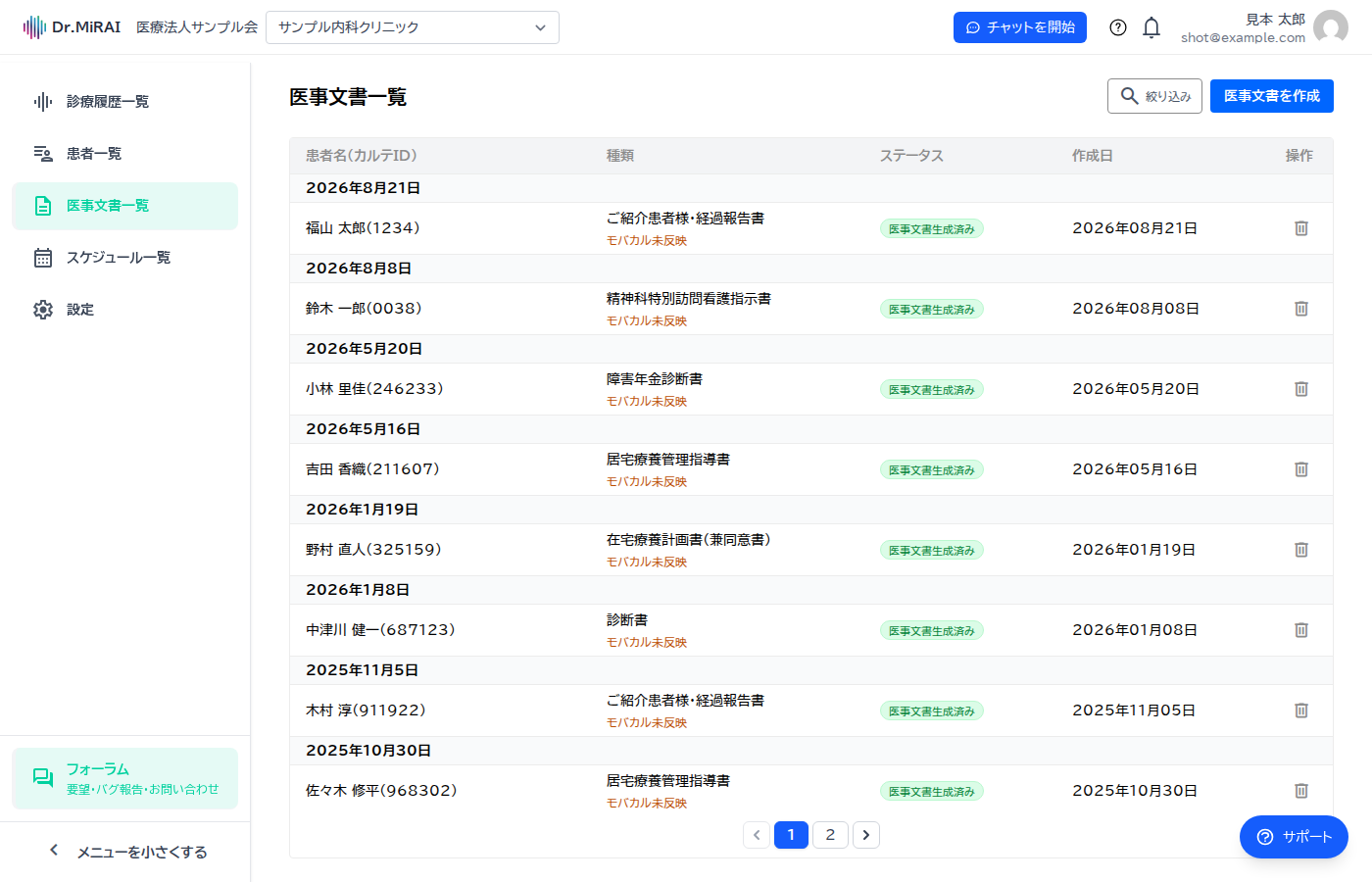Click document type 障害年金診断書
The image size is (1372, 882).
pos(655,379)
